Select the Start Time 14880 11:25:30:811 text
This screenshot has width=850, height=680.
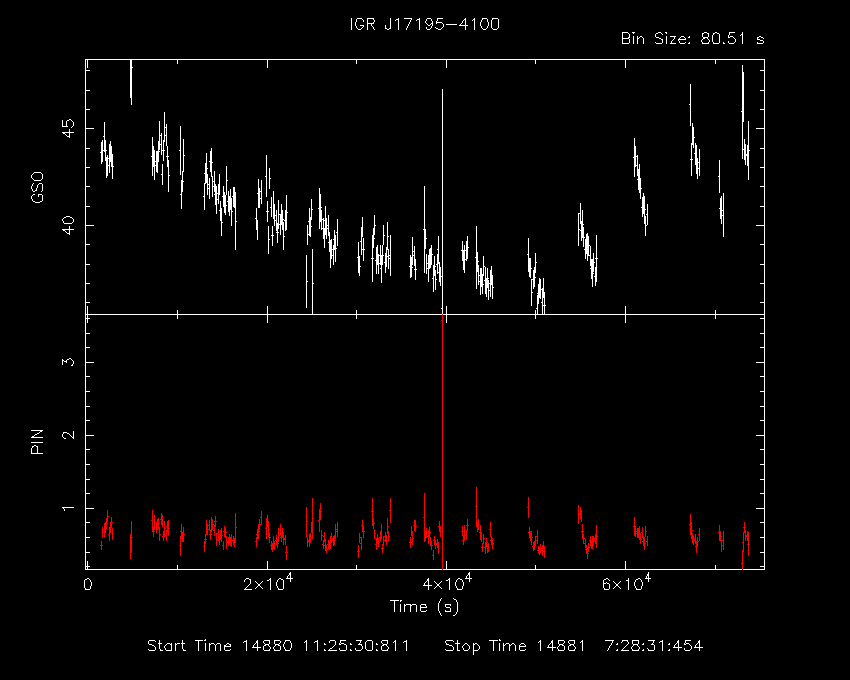278,646
